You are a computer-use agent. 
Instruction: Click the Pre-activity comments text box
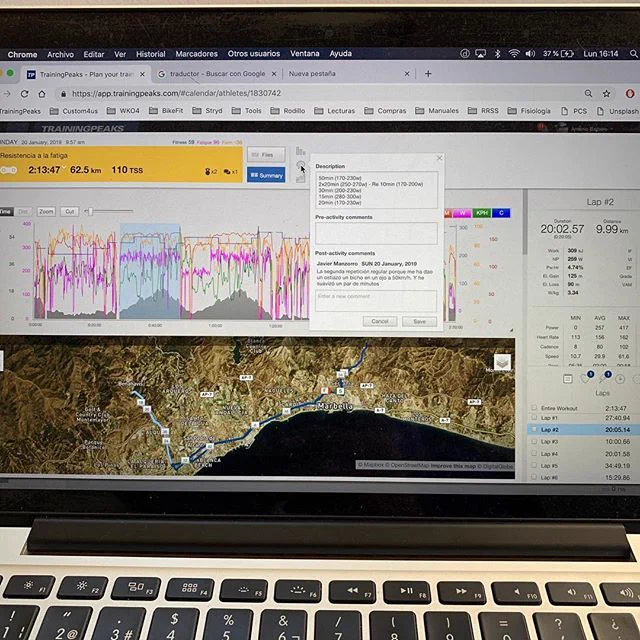(376, 233)
